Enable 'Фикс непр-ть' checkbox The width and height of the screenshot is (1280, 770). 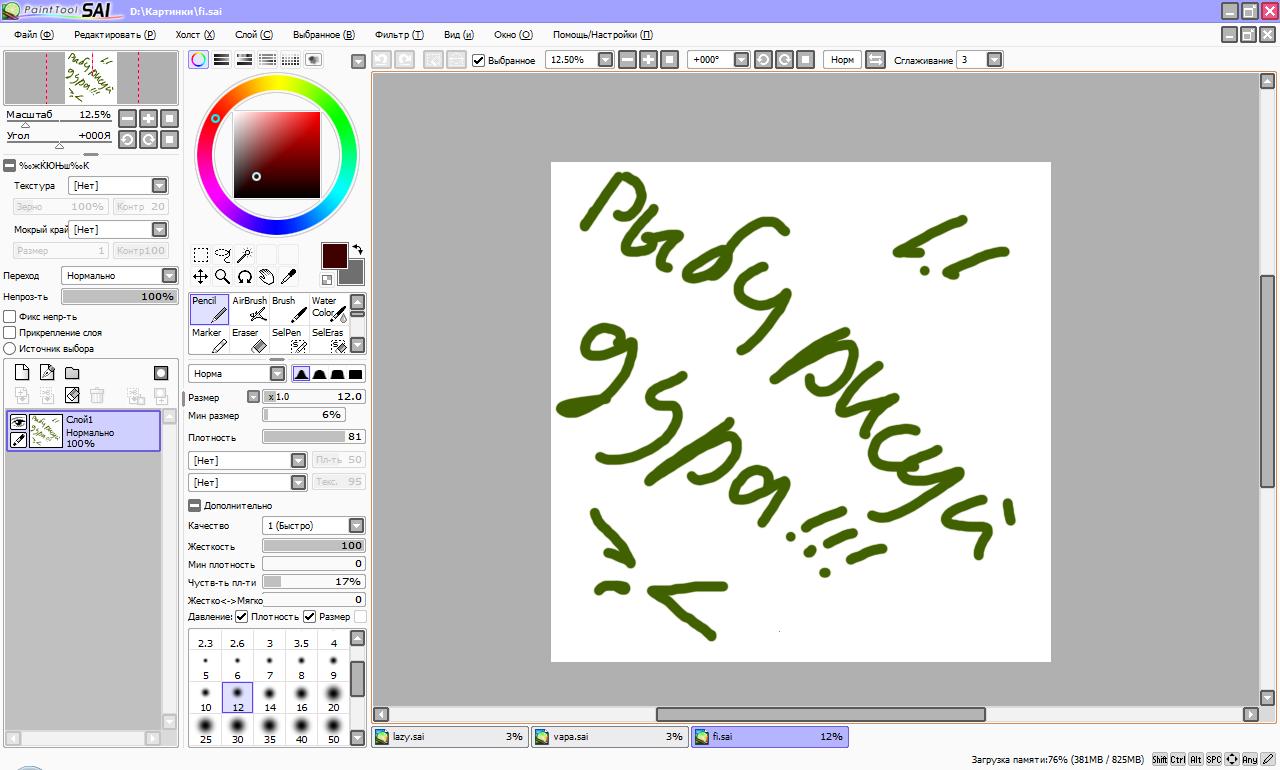click(10, 317)
